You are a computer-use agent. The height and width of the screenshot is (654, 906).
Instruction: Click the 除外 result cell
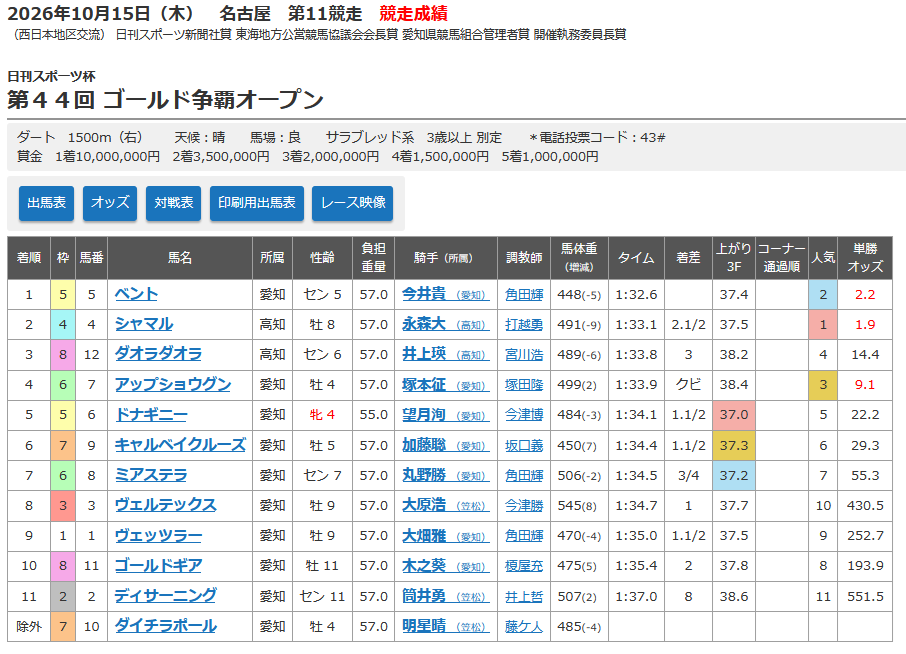[29, 626]
